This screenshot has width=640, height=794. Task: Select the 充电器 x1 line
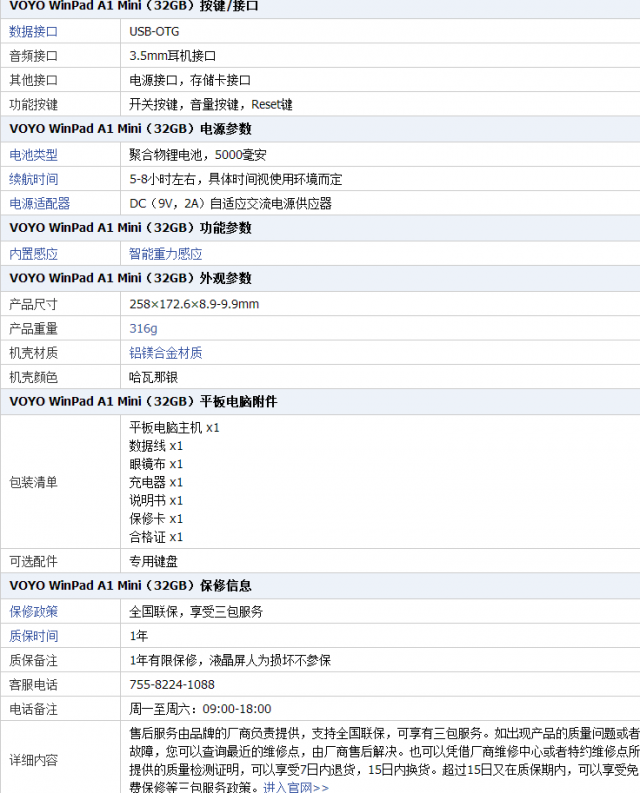156,483
